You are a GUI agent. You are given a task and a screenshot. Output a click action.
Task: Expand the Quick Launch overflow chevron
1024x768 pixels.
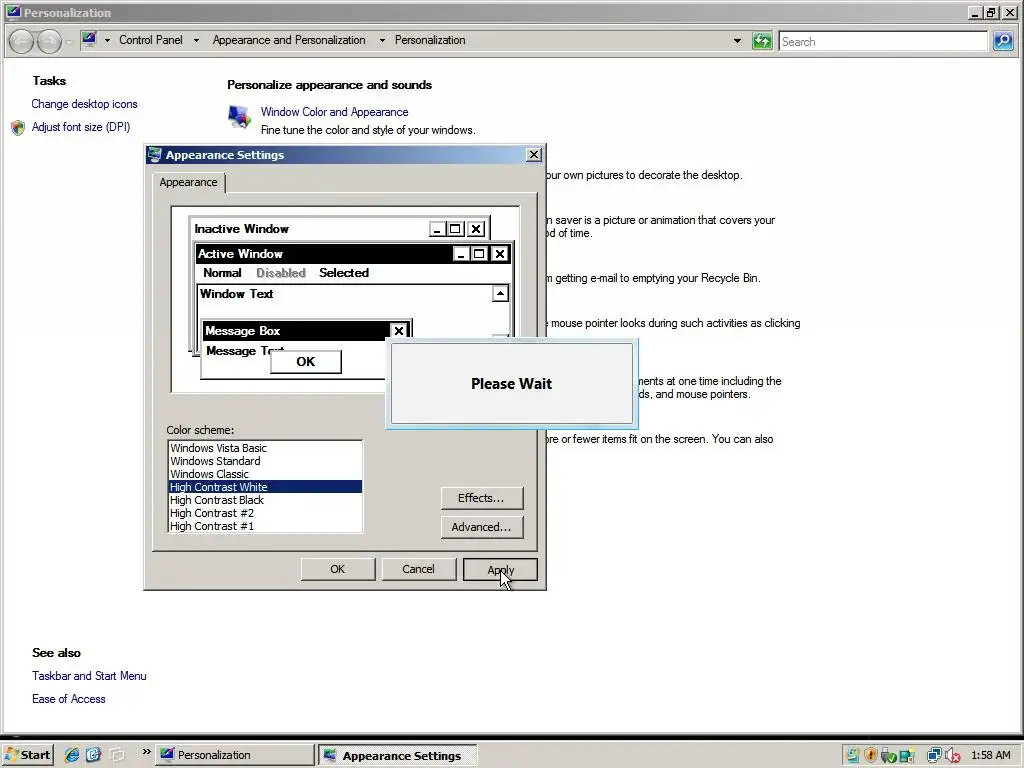click(146, 752)
